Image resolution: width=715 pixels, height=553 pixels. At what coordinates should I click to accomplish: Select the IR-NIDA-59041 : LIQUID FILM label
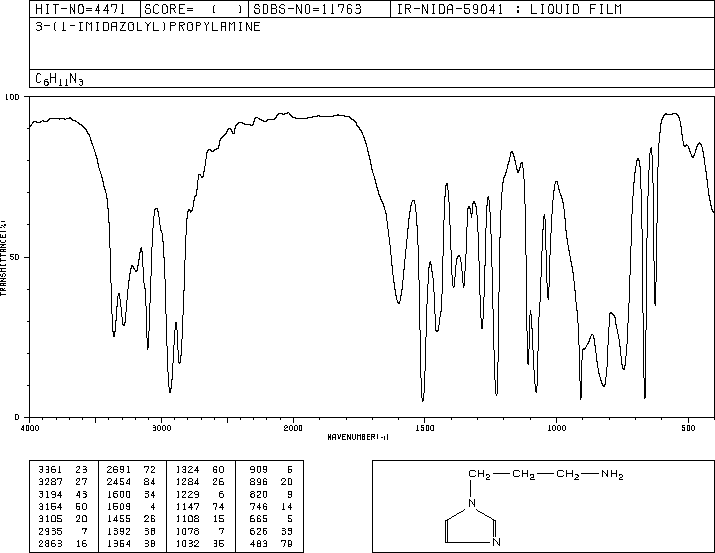(509, 9)
